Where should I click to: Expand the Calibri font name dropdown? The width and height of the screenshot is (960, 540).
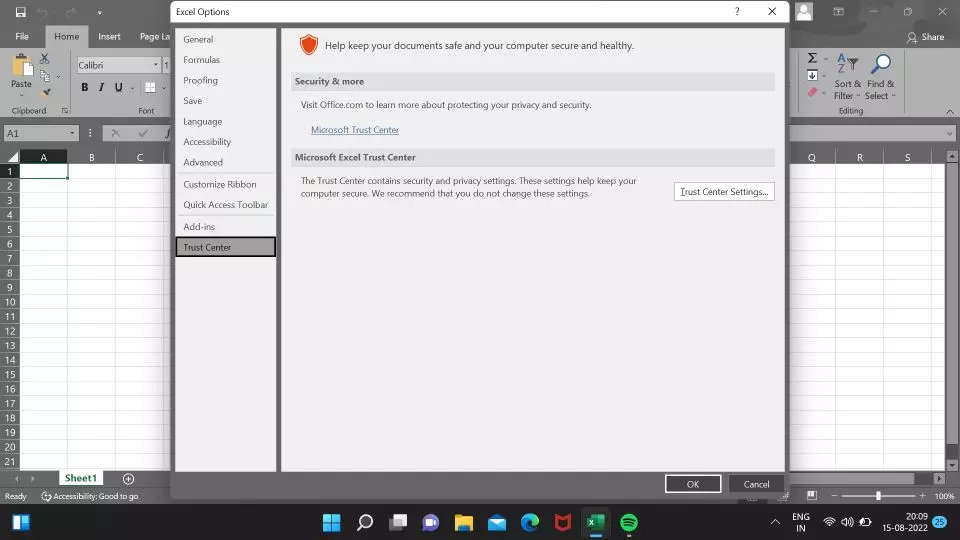click(x=156, y=65)
